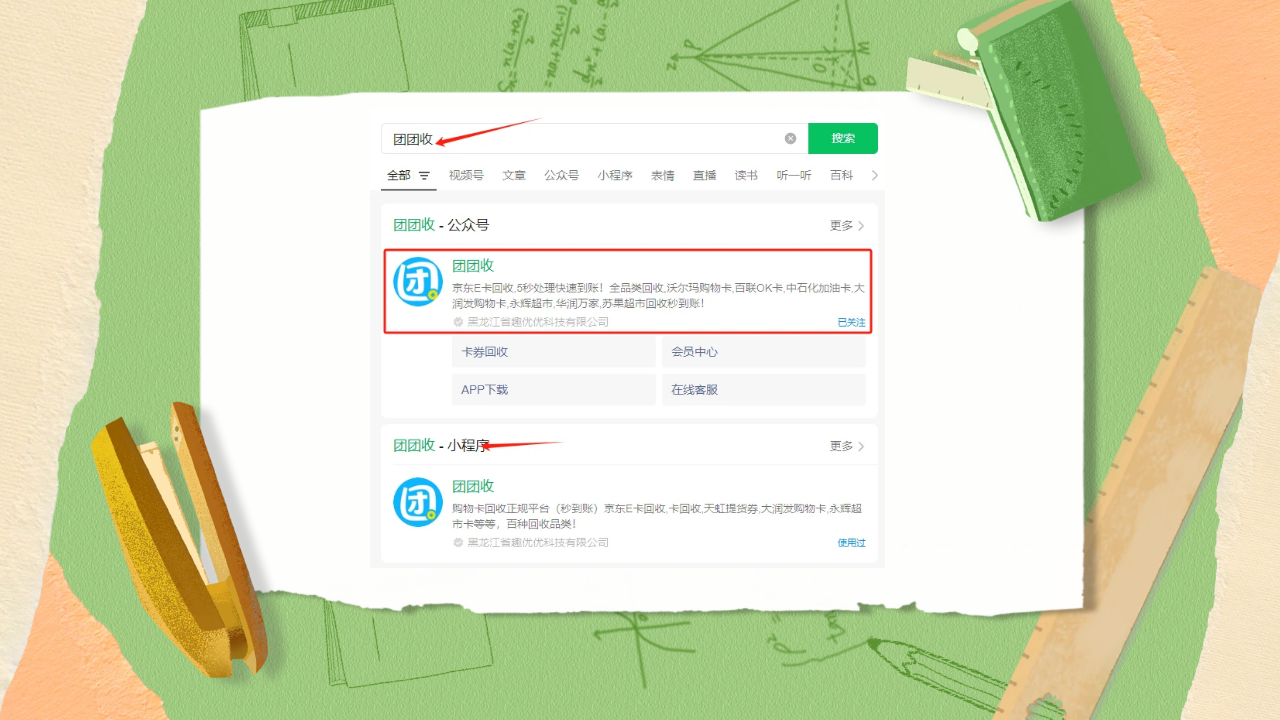Switch to the 读书 tab
Image resolution: width=1280 pixels, height=720 pixels.
click(746, 175)
